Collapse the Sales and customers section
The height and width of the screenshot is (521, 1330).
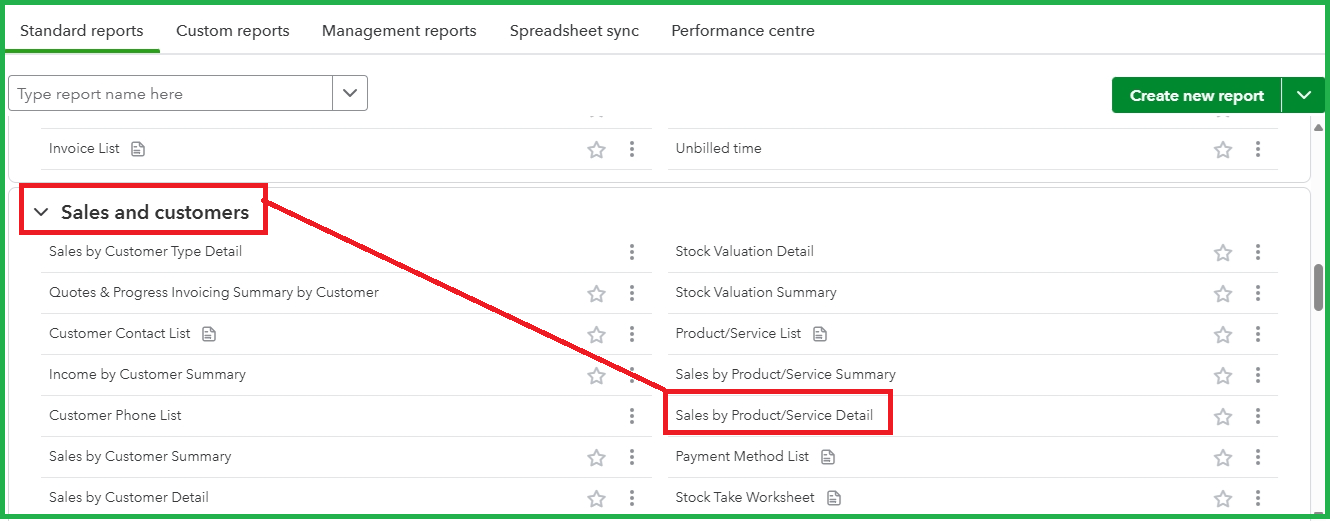41,212
